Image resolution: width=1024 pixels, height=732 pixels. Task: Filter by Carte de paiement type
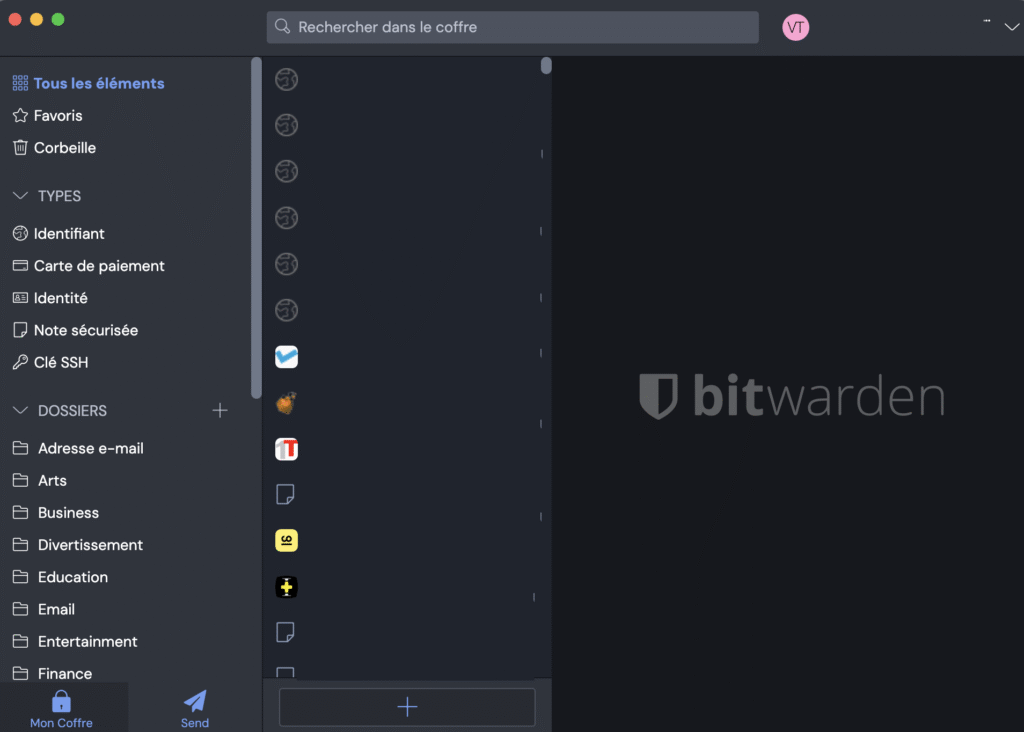click(x=88, y=266)
